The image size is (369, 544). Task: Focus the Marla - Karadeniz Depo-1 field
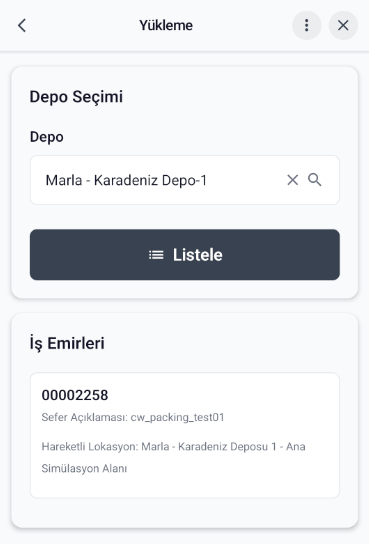pos(184,180)
